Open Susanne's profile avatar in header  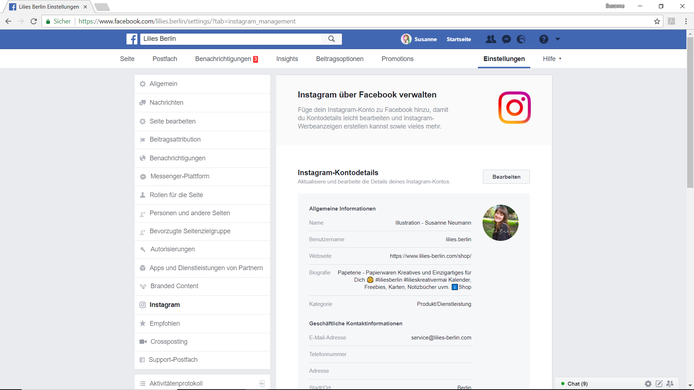pyautogui.click(x=406, y=39)
